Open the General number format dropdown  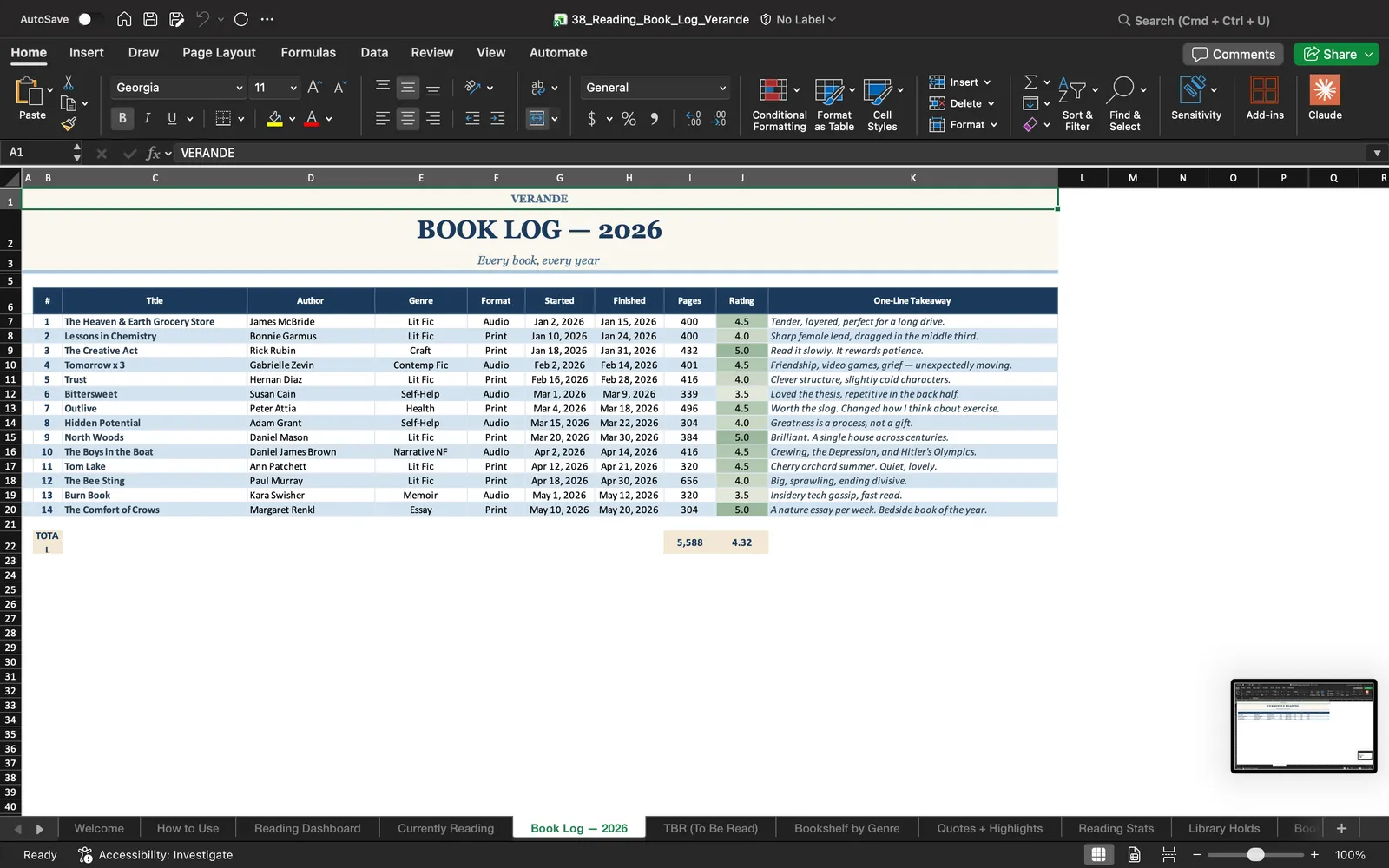(x=655, y=88)
